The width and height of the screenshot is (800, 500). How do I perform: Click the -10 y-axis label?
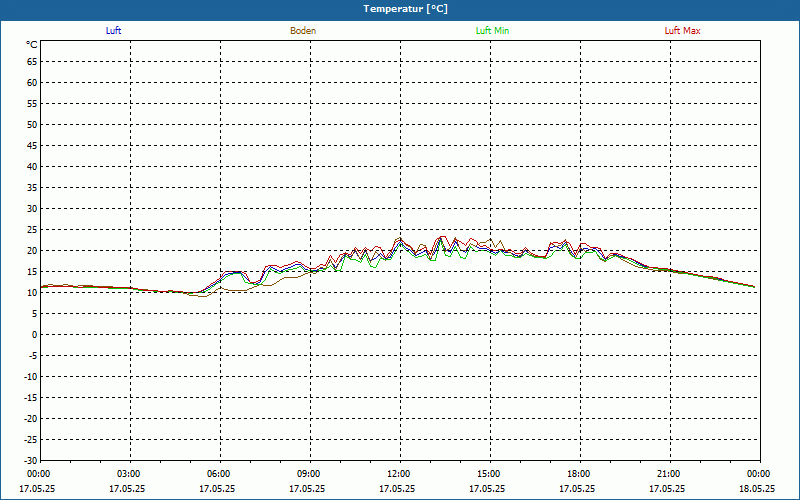pos(30,377)
